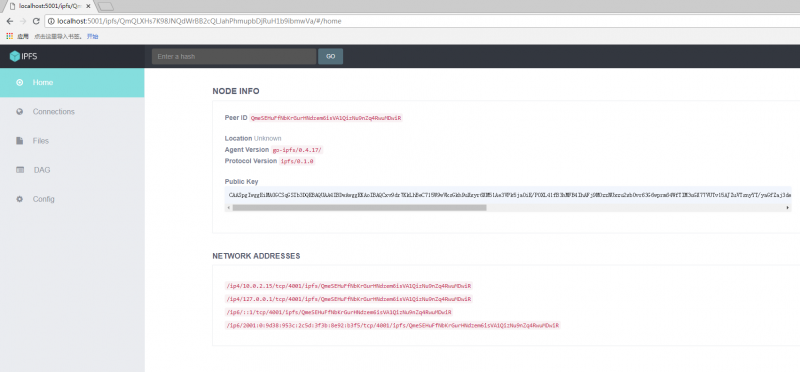Click the IPFS cube logo icon
The width and height of the screenshot is (800, 372).
point(14,56)
